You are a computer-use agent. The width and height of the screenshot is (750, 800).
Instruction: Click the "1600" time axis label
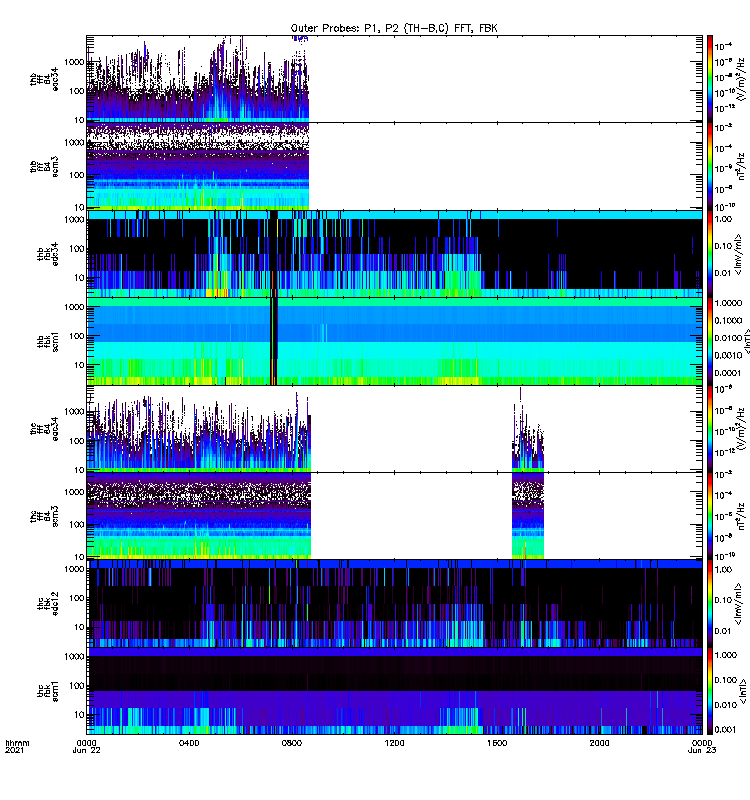click(x=497, y=743)
